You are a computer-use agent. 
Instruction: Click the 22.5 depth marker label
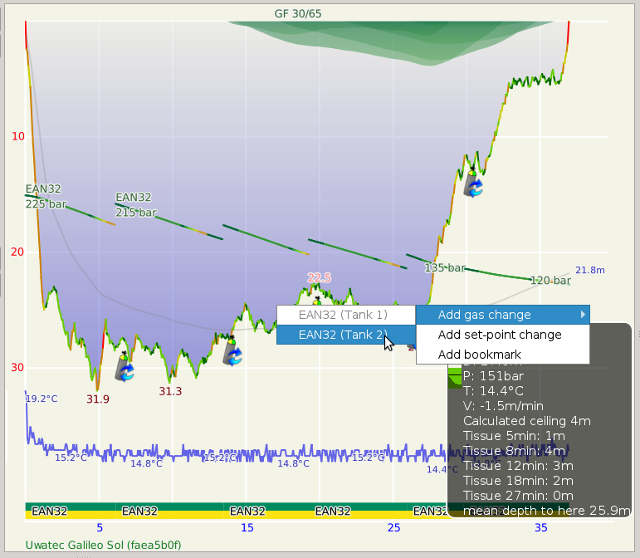[318, 277]
